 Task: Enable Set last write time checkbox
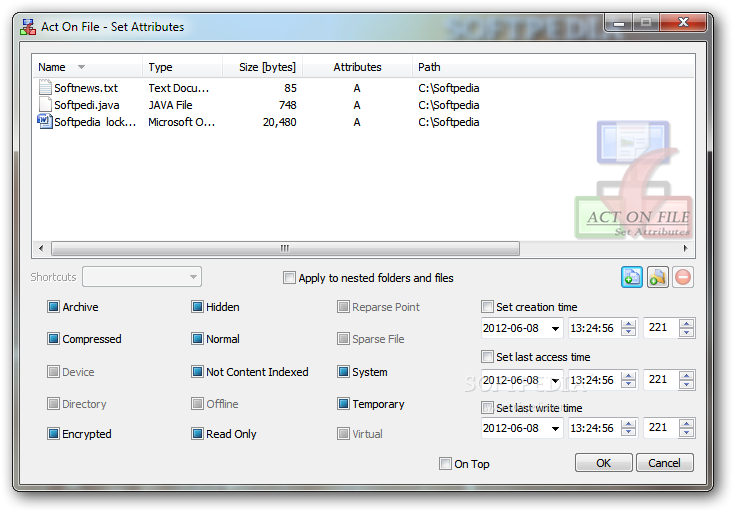point(487,408)
